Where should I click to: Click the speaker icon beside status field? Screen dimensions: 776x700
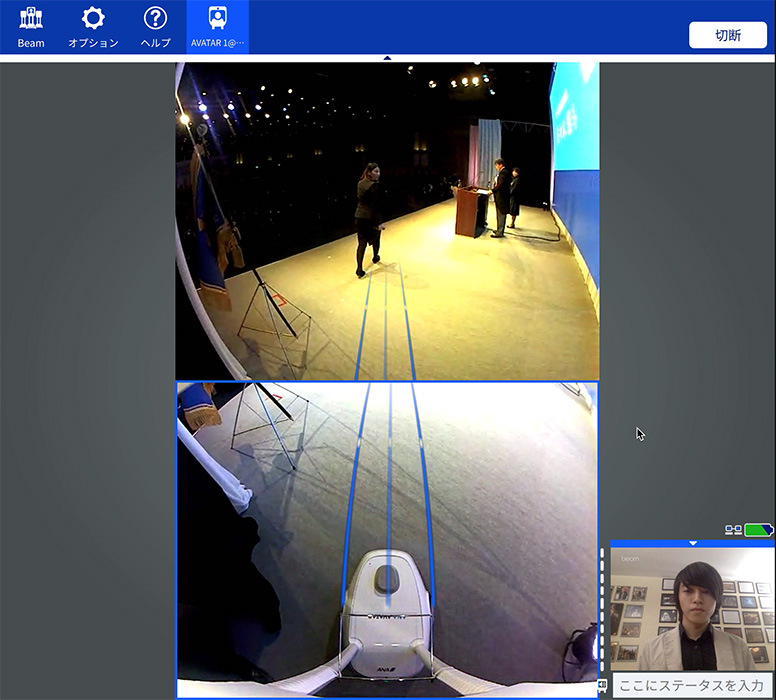coord(603,685)
